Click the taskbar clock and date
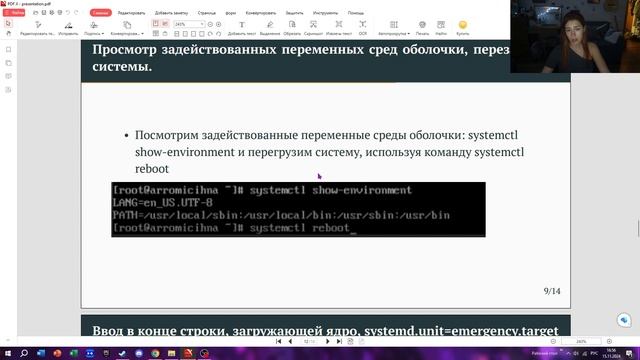The image size is (640, 360). 611,353
